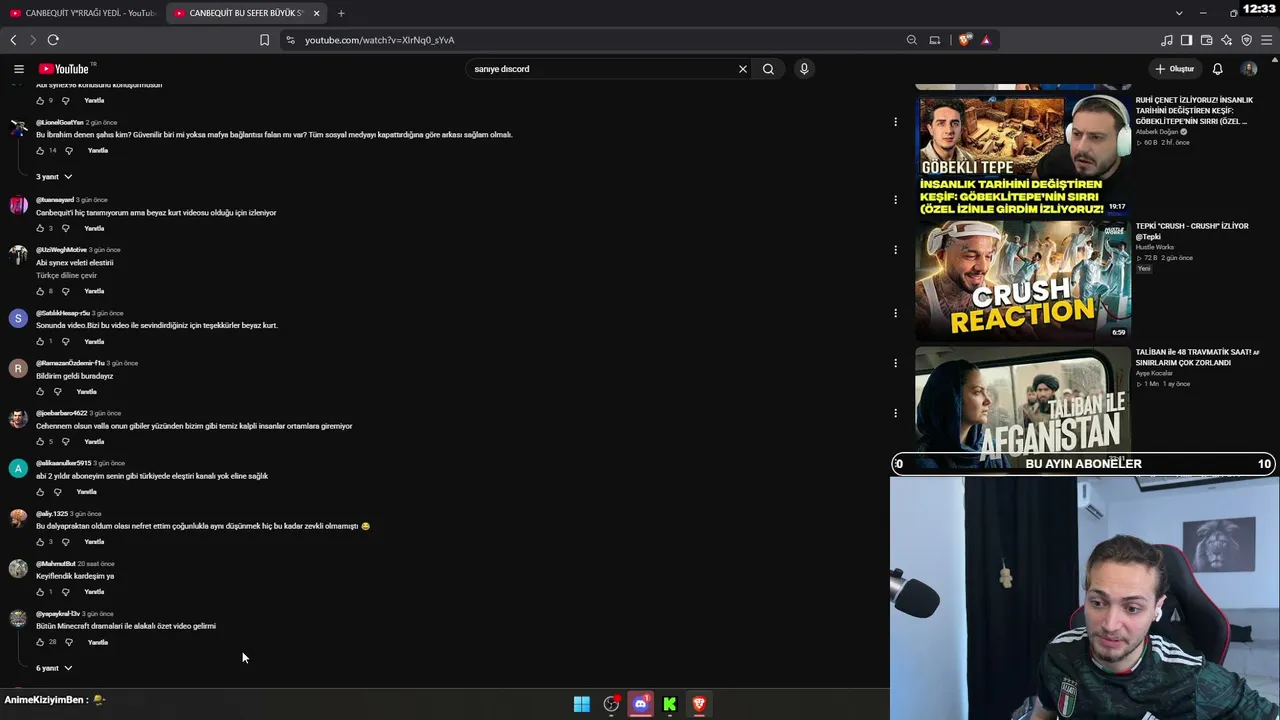
Task: Switch to the CANBEQUİT Y*RRAĞI YEDİ tab
Action: click(84, 13)
